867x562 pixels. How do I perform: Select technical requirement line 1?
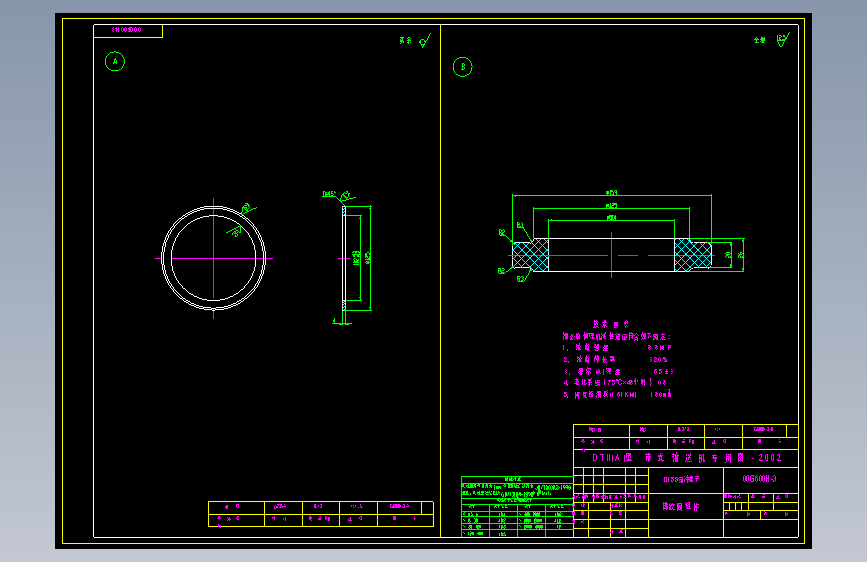coord(617,348)
